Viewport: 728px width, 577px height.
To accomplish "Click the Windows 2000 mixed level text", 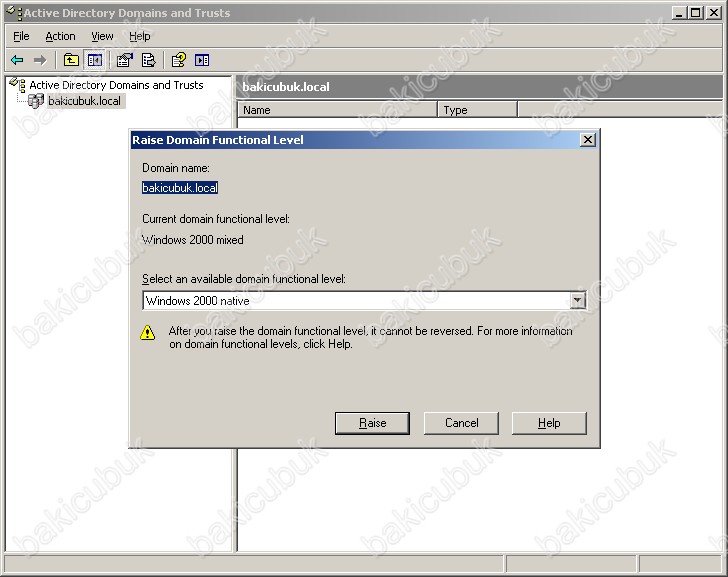I will point(193,240).
